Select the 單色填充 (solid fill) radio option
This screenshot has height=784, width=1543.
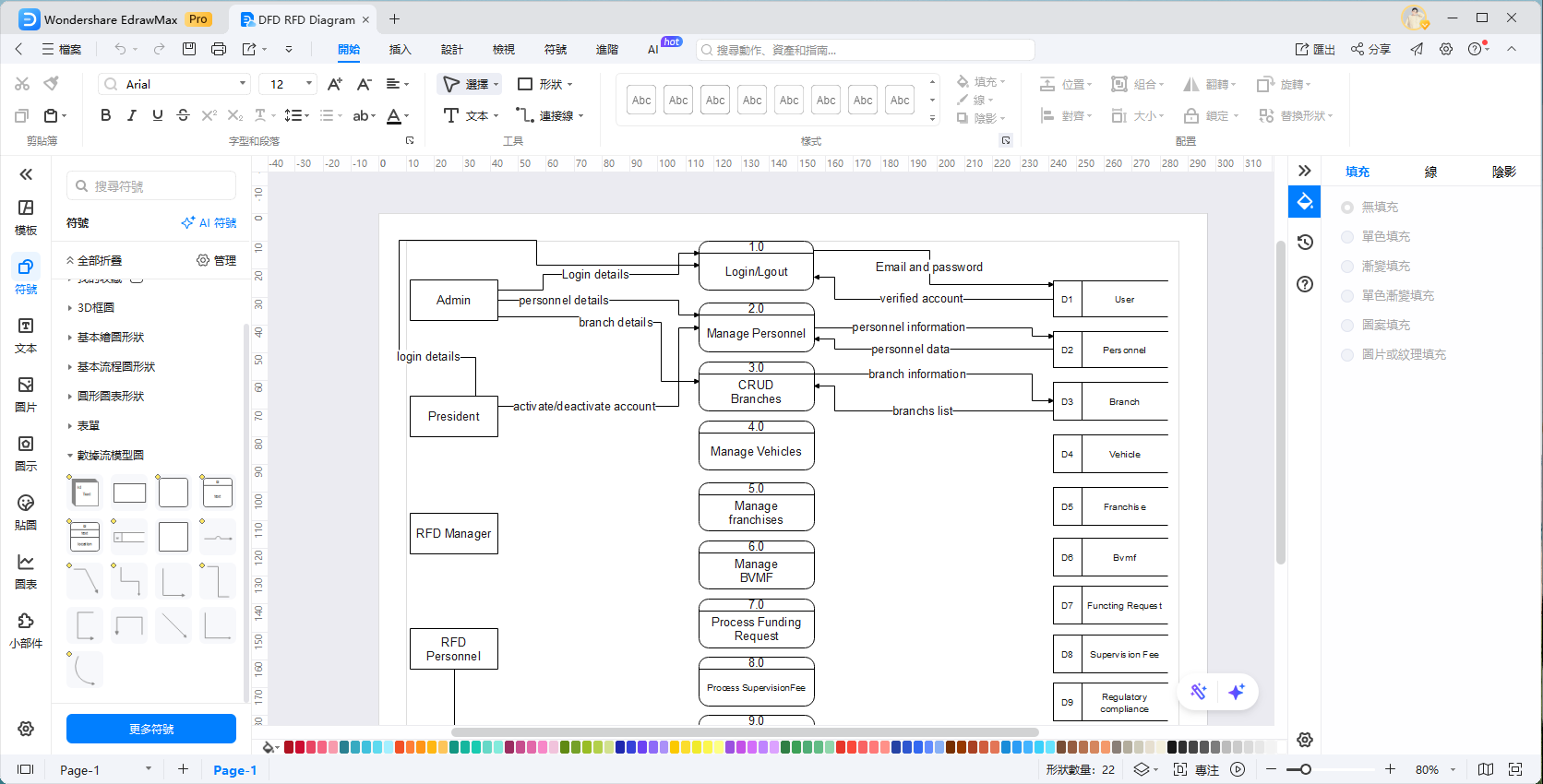click(x=1347, y=237)
